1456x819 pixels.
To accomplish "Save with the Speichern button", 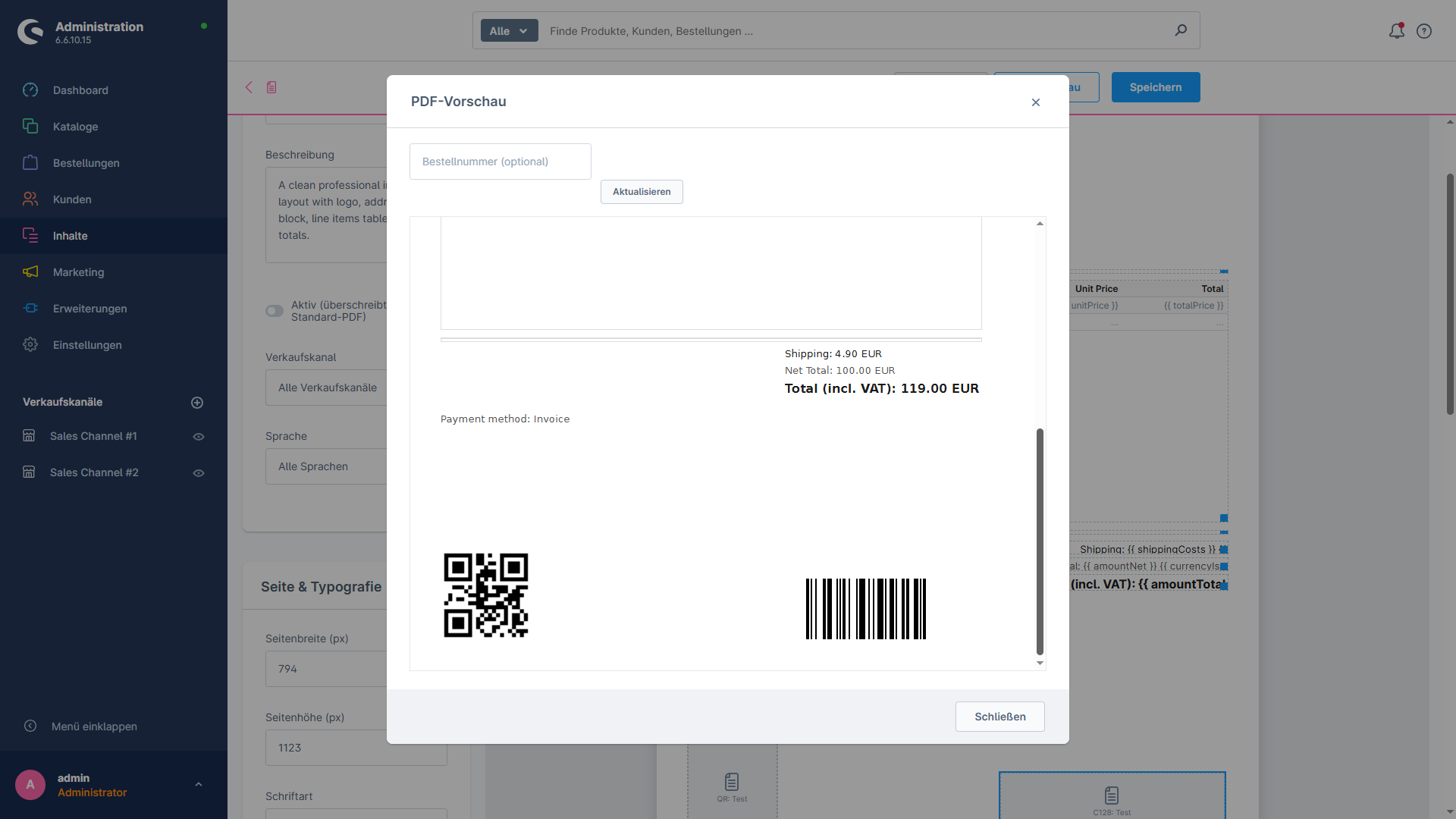I will pyautogui.click(x=1156, y=87).
